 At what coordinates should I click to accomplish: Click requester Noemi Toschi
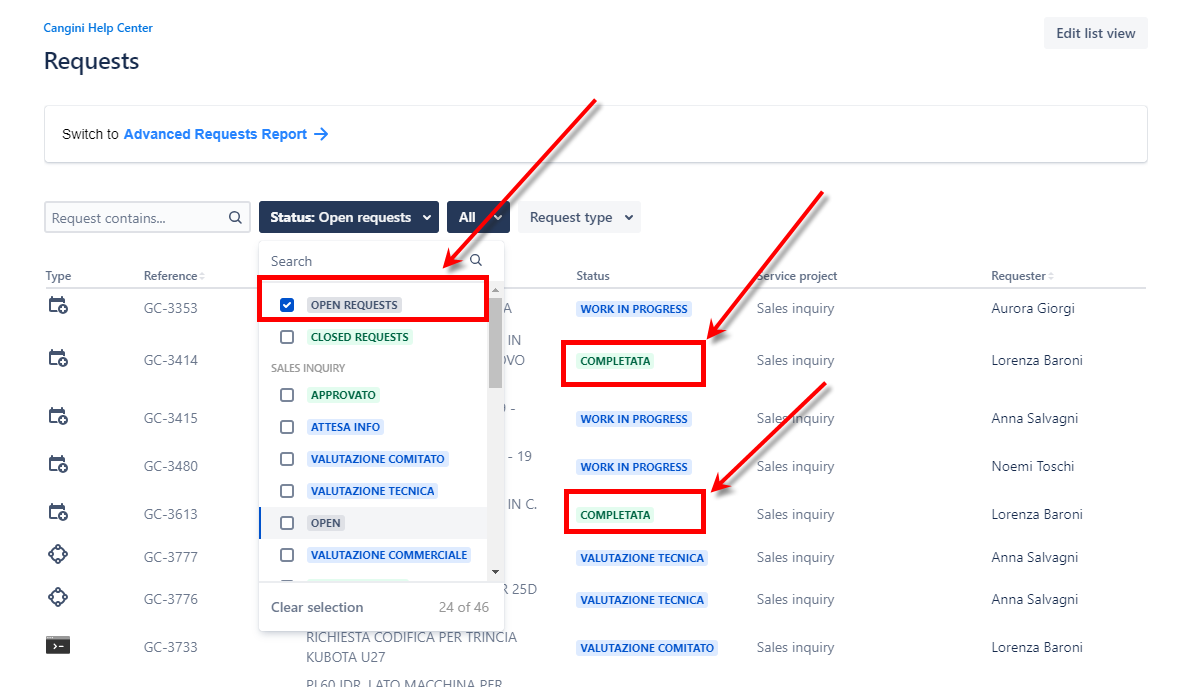pos(1032,466)
